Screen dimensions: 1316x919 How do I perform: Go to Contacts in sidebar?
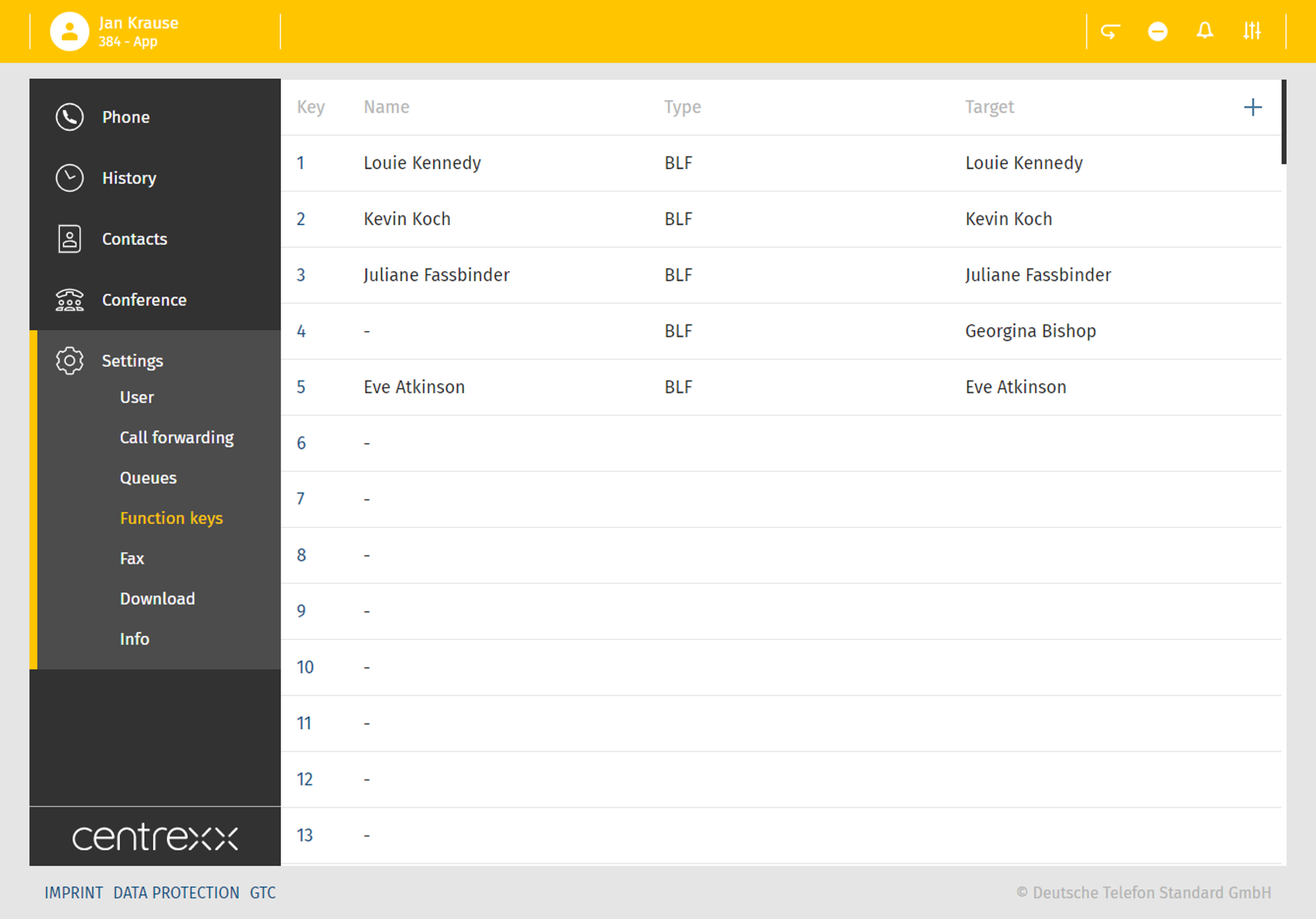click(x=134, y=239)
